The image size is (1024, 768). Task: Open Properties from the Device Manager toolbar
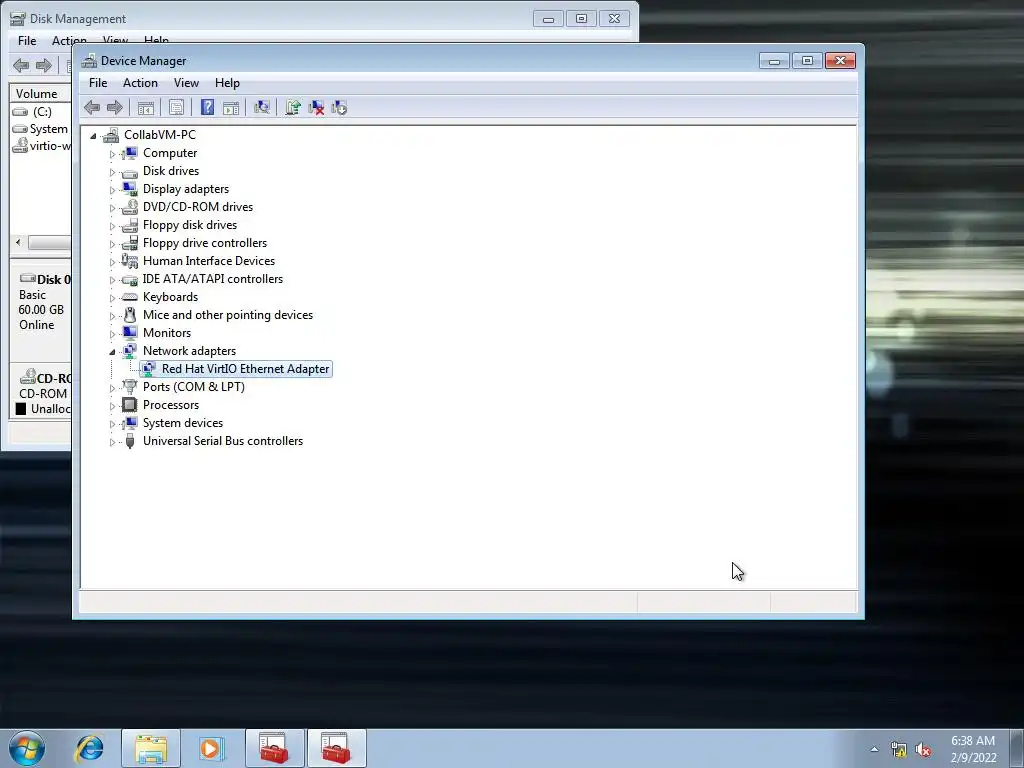(x=176, y=108)
